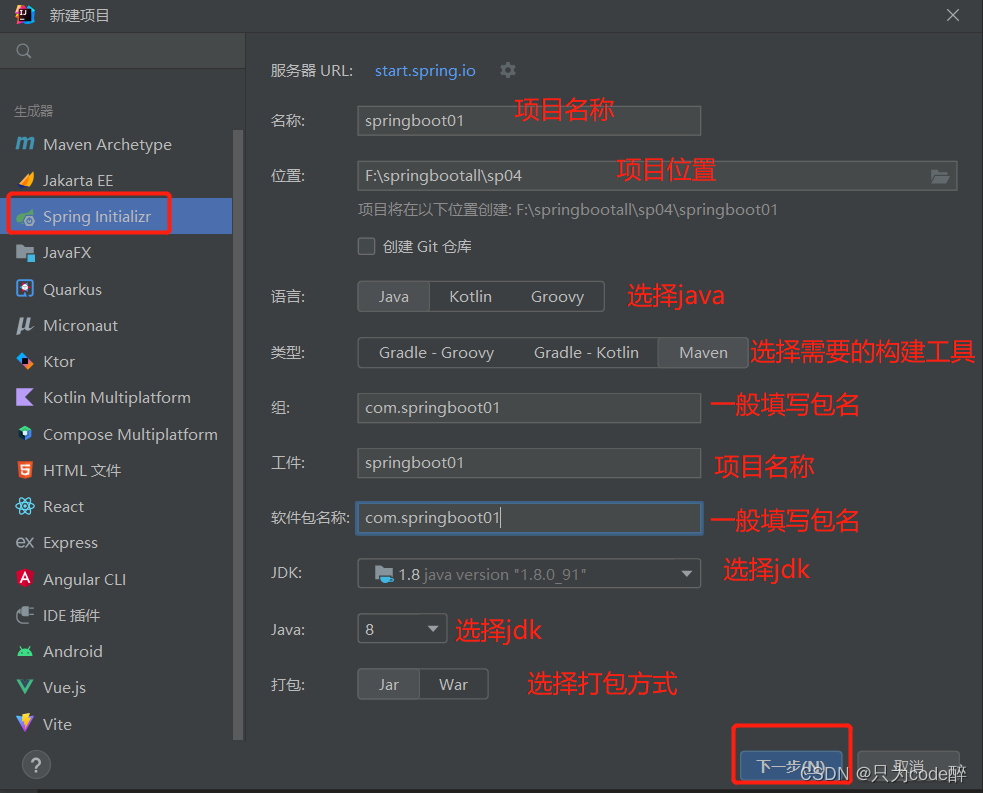Click the Angular CLI icon

click(x=25, y=578)
